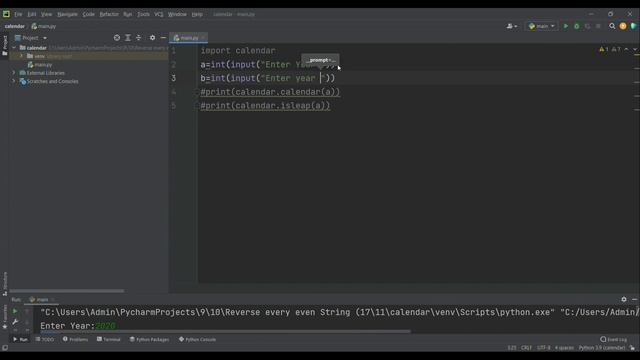Close the main.py editor tab
The height and width of the screenshot is (360, 640).
pos(203,38)
